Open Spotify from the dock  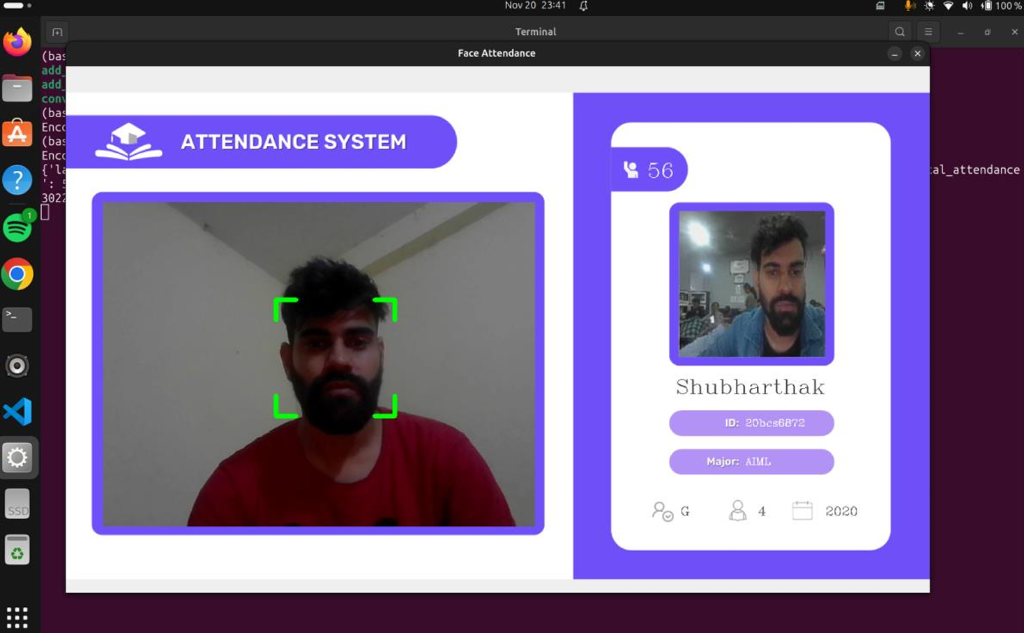click(x=17, y=227)
